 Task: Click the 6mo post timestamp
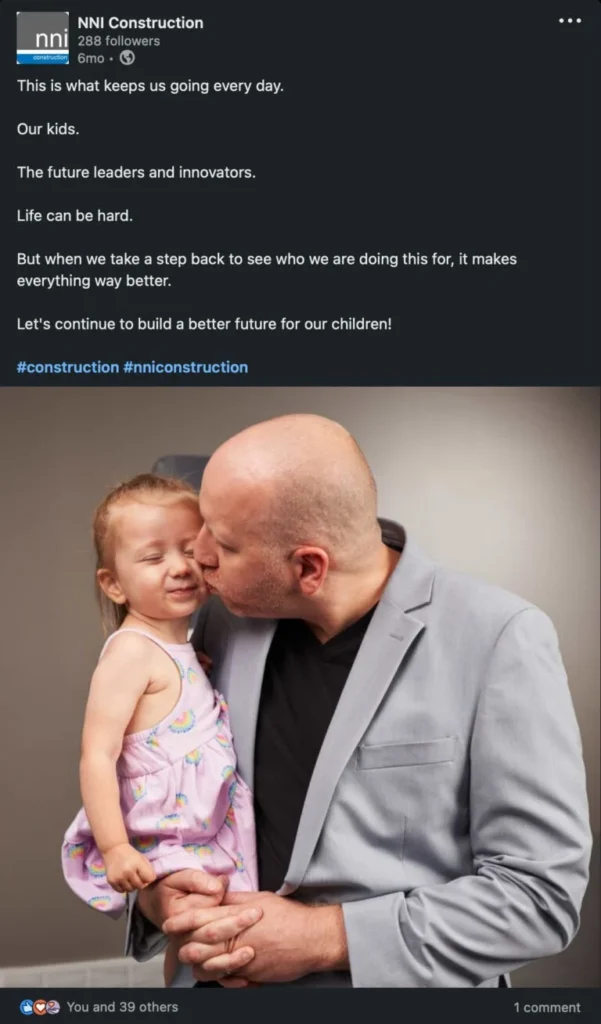pyautogui.click(x=91, y=58)
